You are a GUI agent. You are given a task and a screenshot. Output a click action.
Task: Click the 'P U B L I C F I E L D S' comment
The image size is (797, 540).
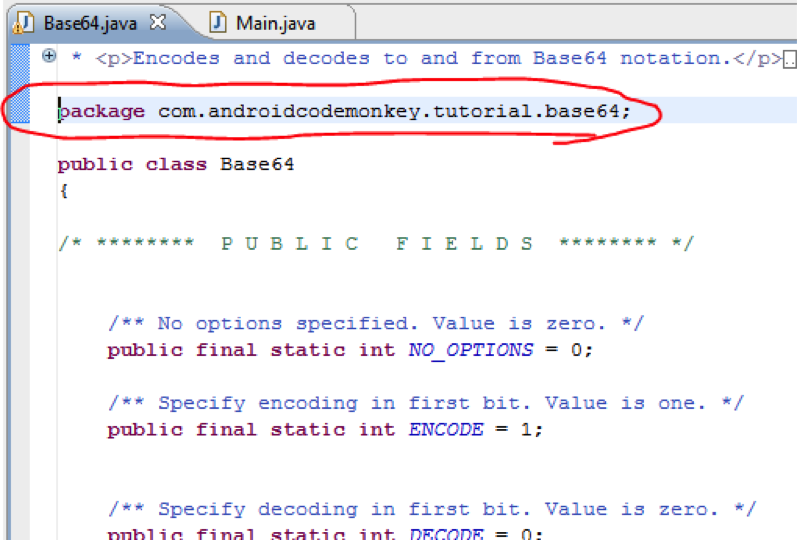pos(376,244)
